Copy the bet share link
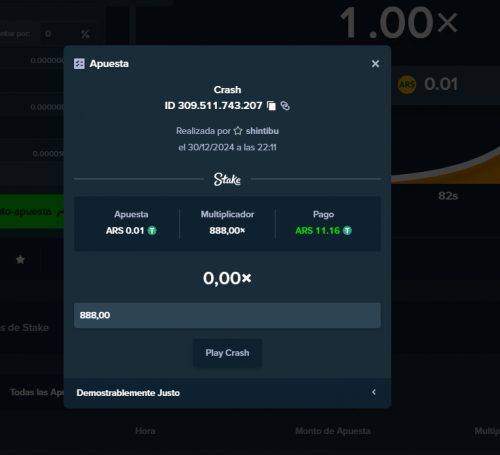 285,106
